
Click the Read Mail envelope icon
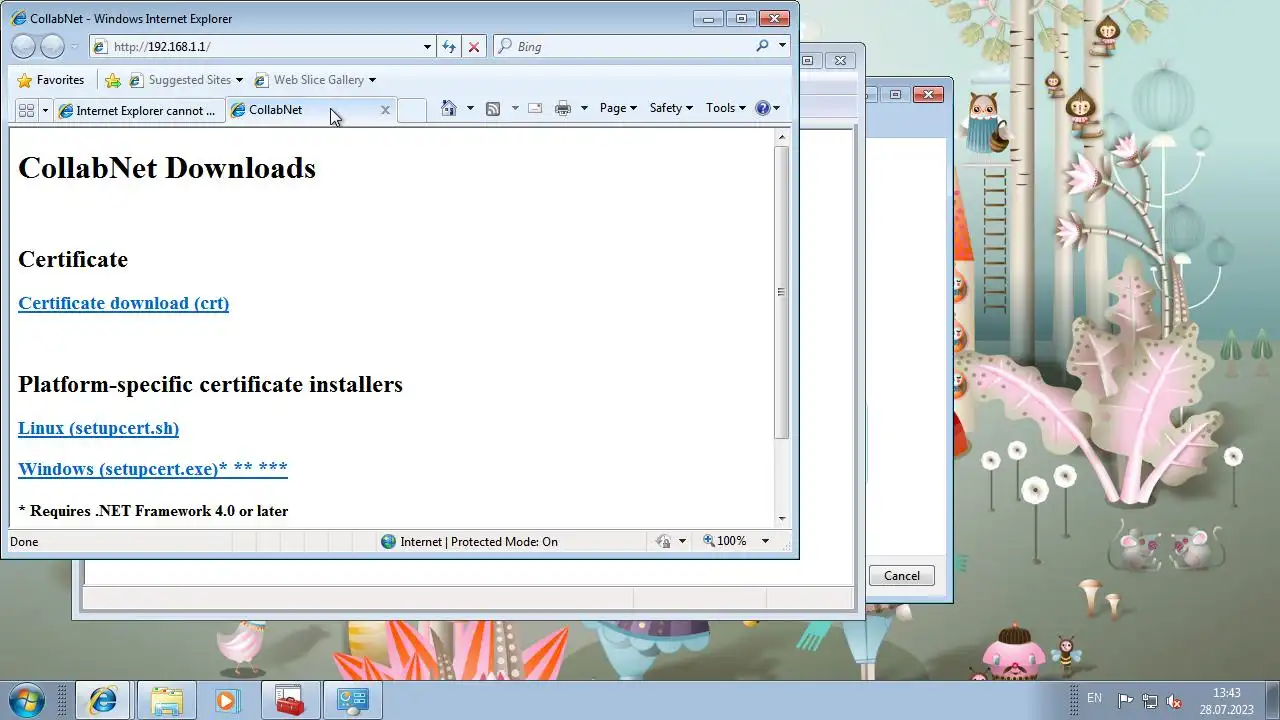(x=535, y=108)
